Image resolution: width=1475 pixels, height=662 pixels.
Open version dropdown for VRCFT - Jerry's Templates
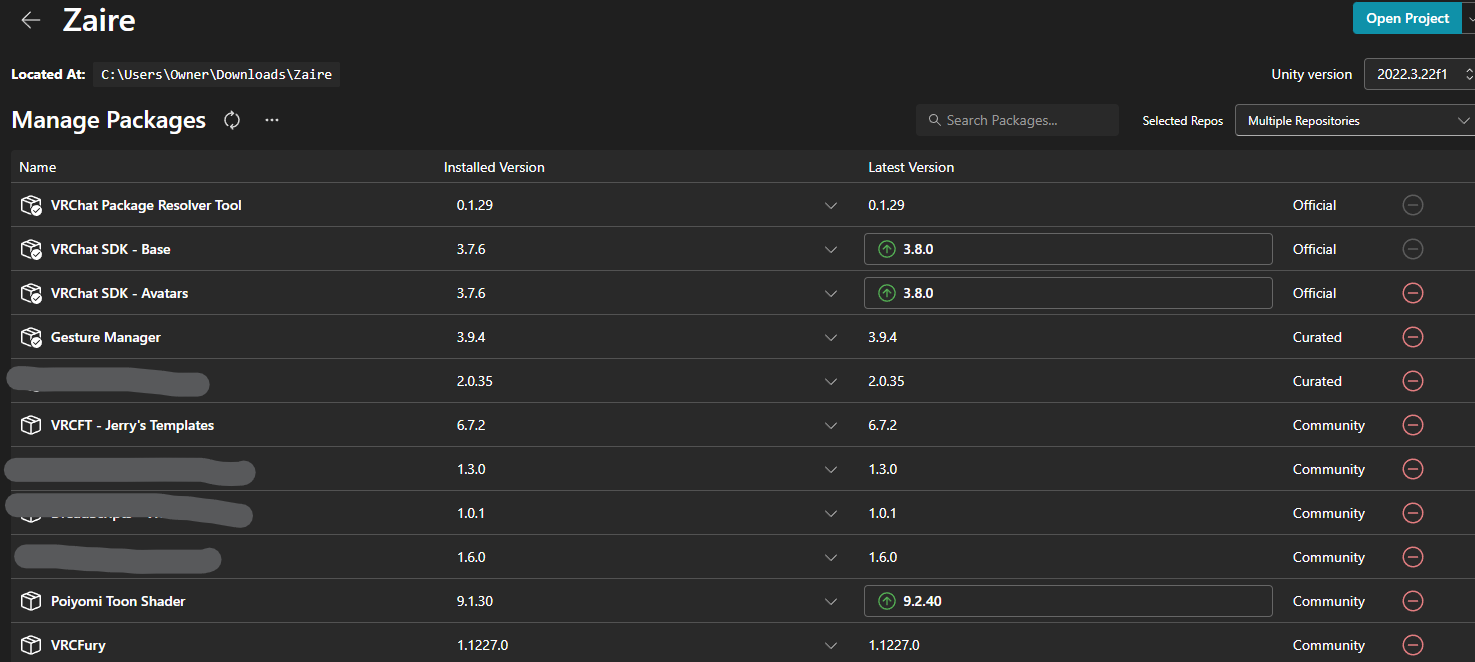[x=831, y=426]
